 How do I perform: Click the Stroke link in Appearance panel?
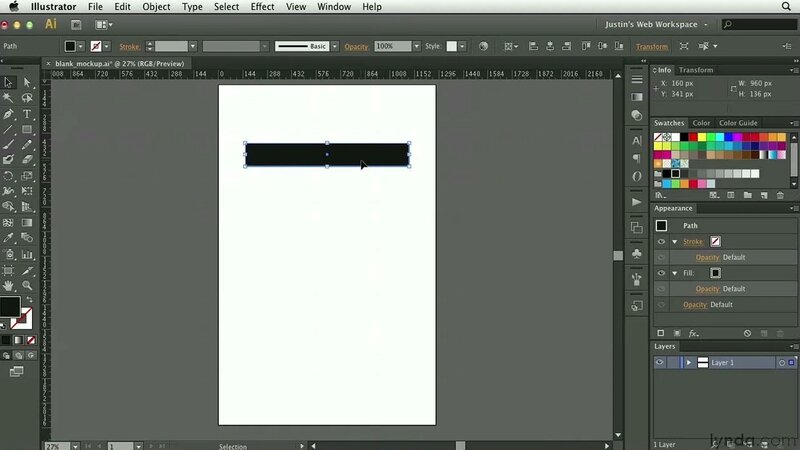693,241
